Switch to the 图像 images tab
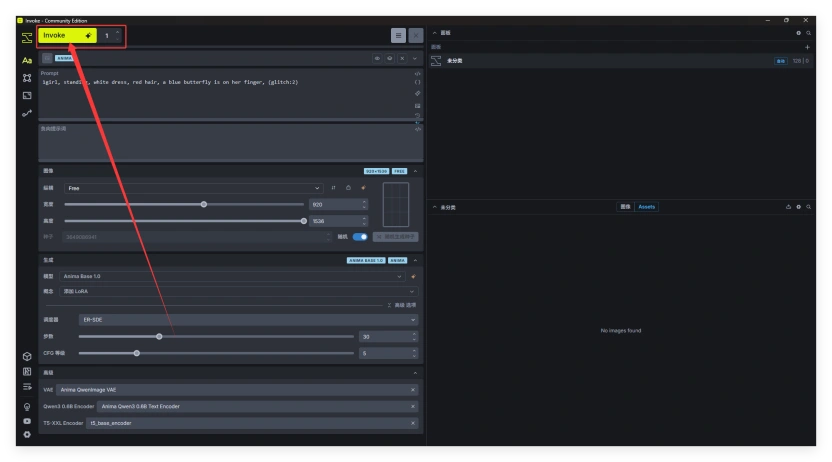Screen dimensions: 832x462 coord(625,207)
